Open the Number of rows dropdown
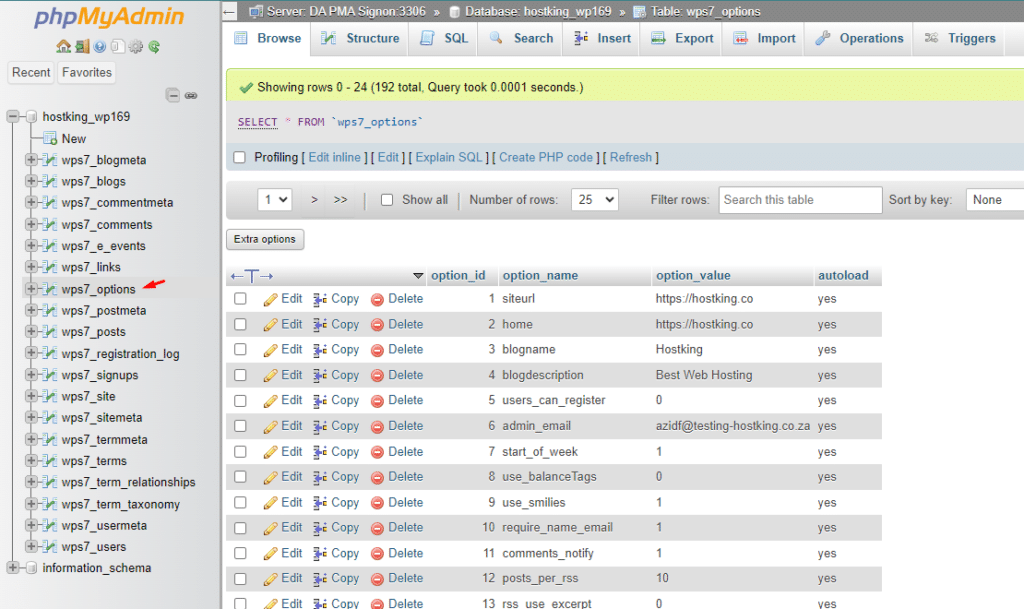 pos(594,200)
